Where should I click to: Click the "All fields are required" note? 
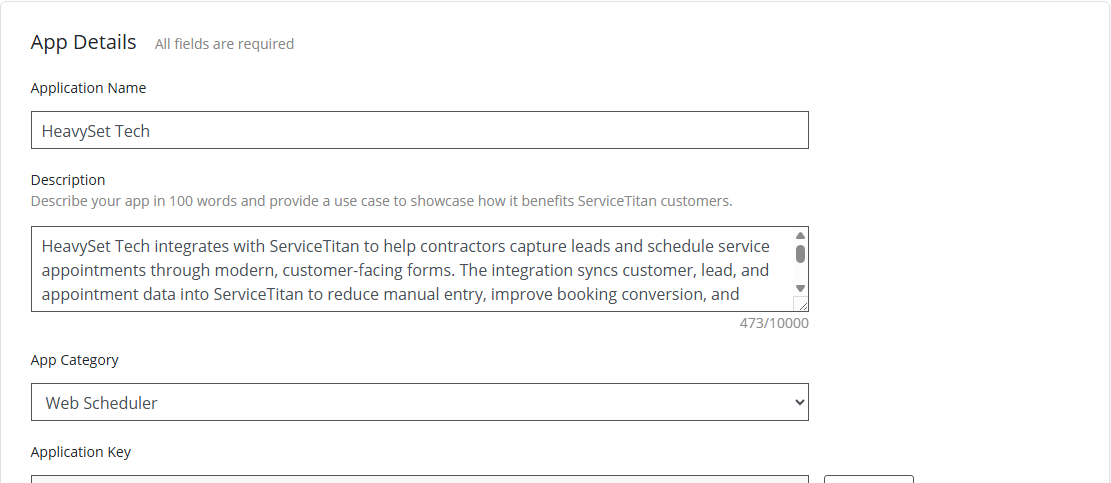click(x=224, y=44)
